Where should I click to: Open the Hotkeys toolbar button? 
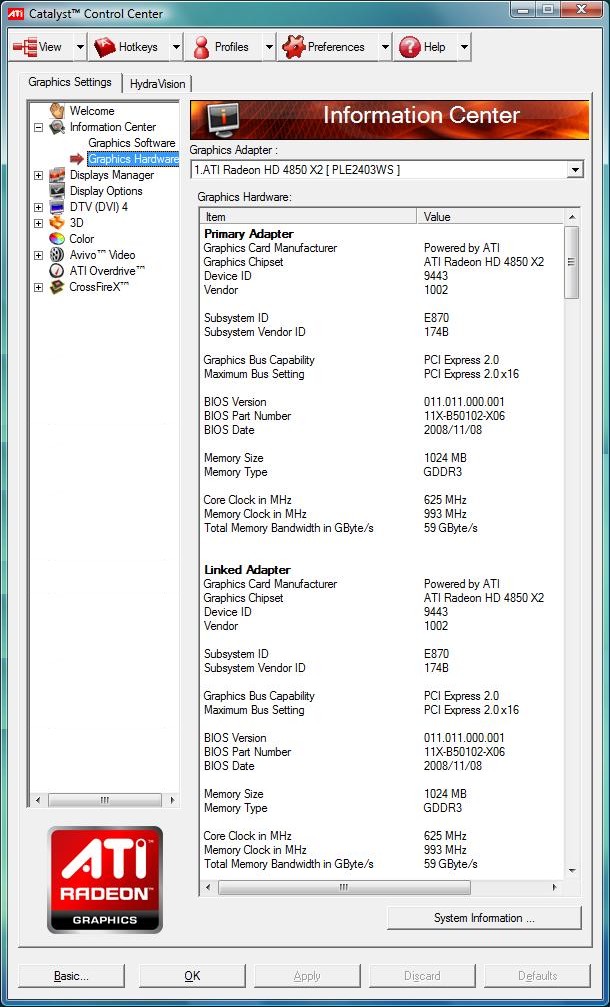tap(129, 47)
